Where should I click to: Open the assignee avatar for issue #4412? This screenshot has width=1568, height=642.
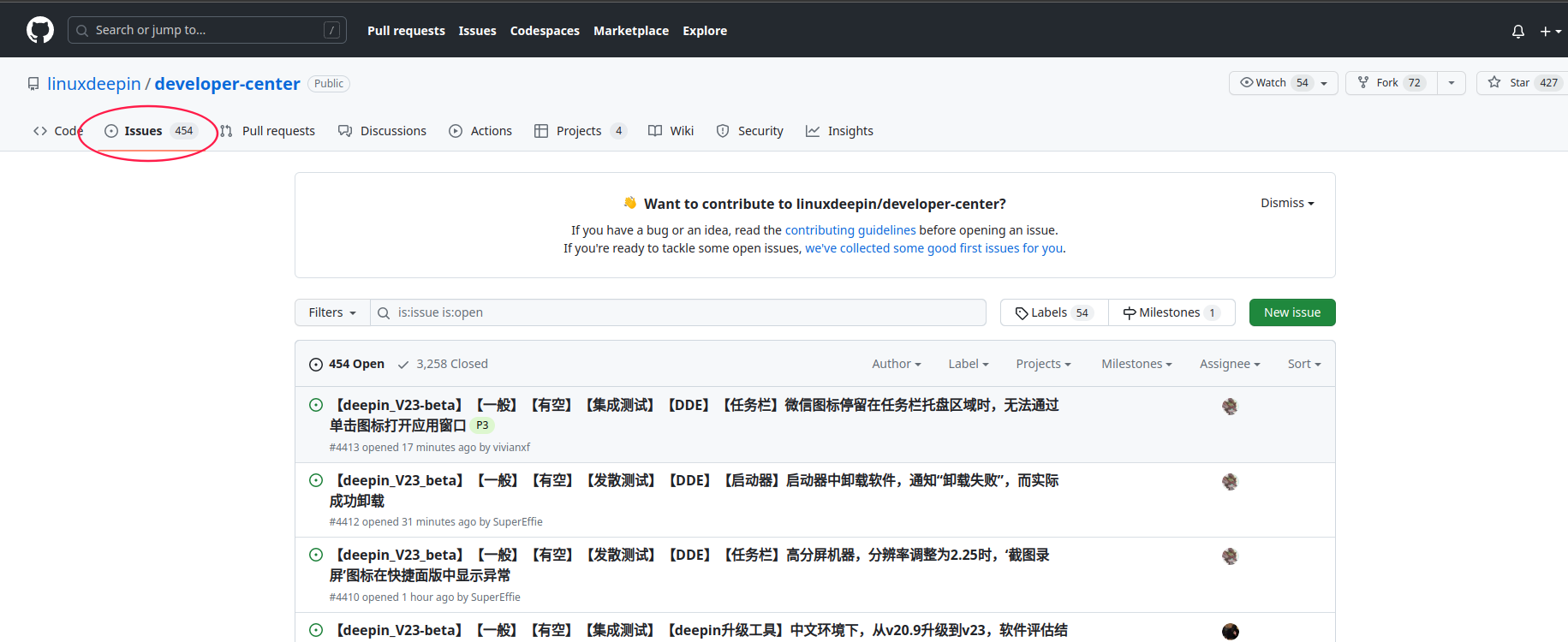1231,482
